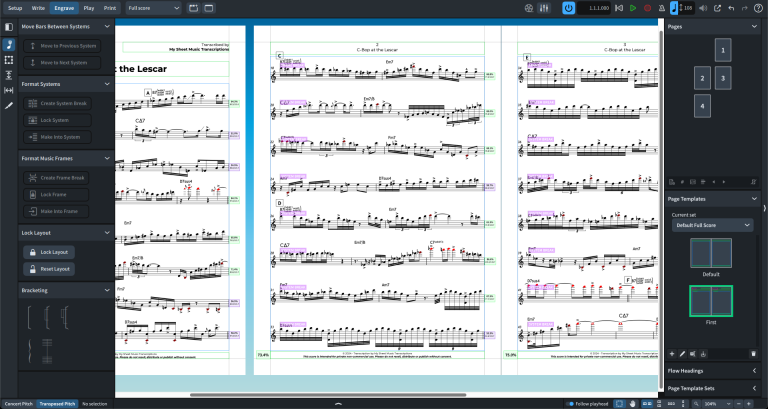768x409 pixels.
Task: Open the Help question mark menu
Action: (x=758, y=8)
